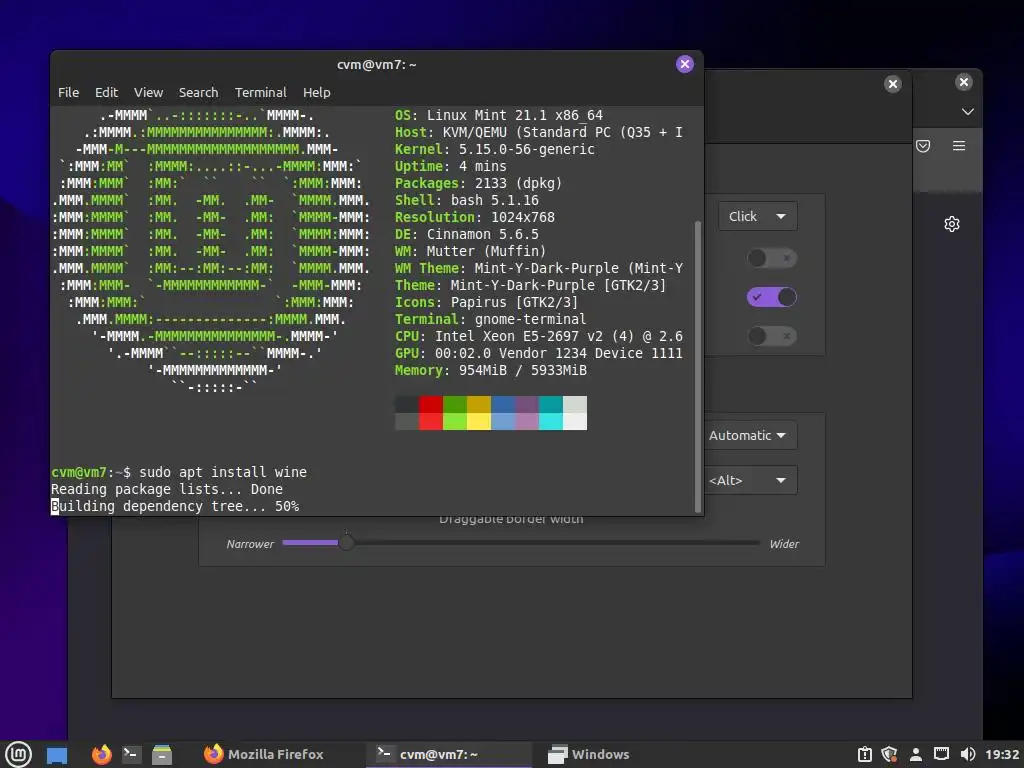Image resolution: width=1024 pixels, height=768 pixels.
Task: Open the gear settings icon in Firefox page
Action: pos(952,224)
